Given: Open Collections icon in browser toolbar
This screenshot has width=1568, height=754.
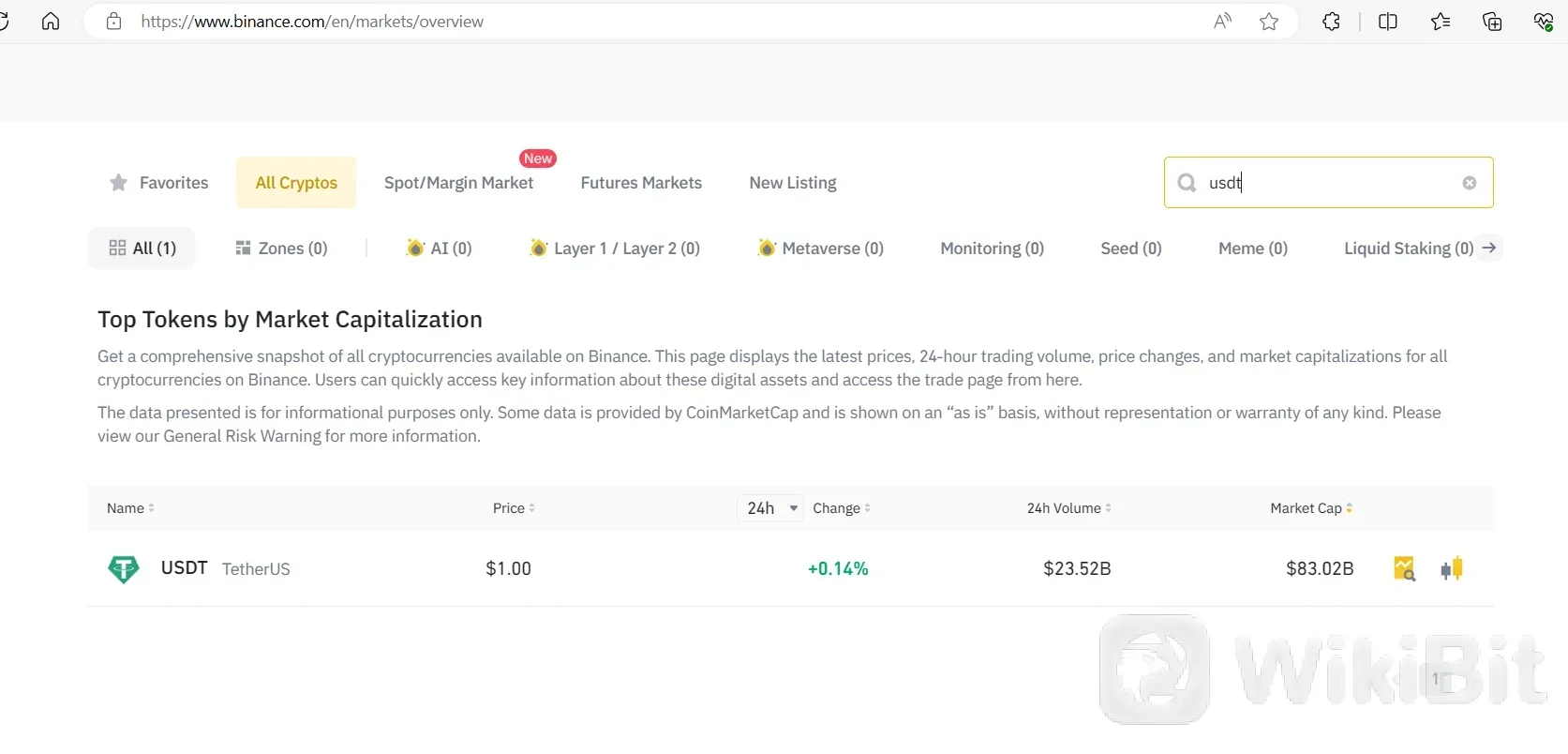Looking at the screenshot, I should [x=1492, y=22].
